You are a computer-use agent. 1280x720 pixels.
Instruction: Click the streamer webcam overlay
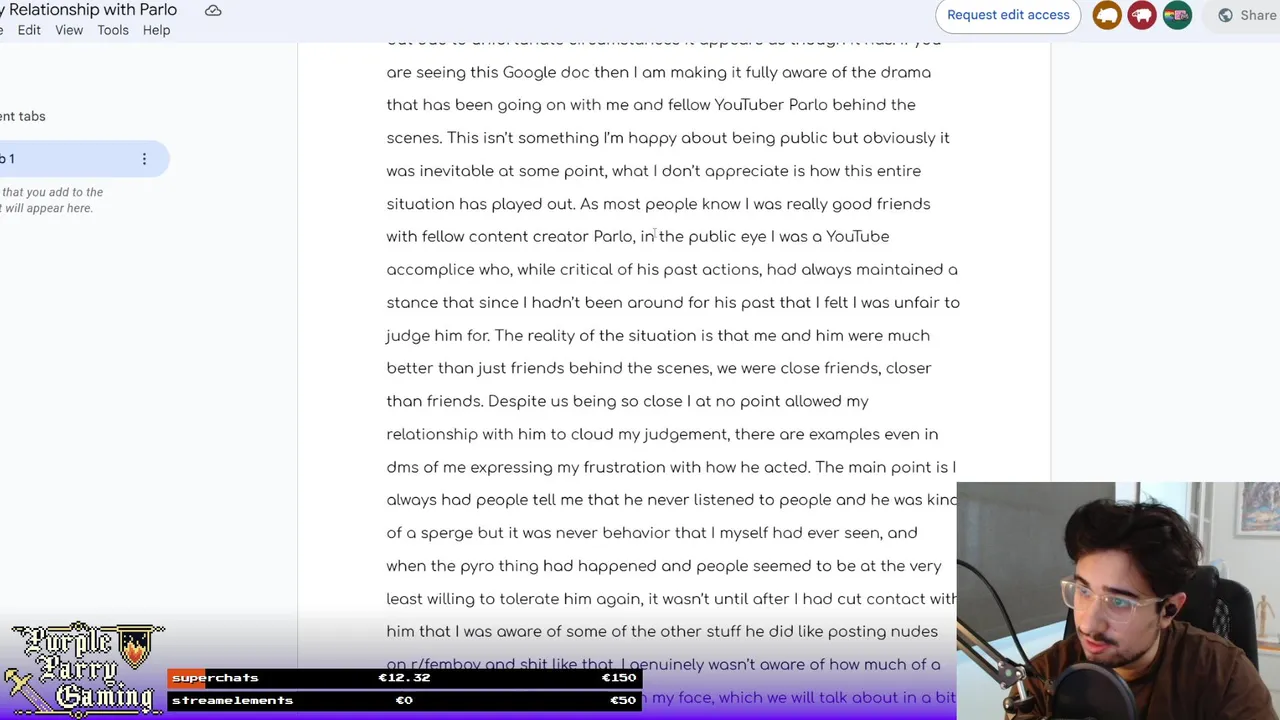[x=1118, y=601]
